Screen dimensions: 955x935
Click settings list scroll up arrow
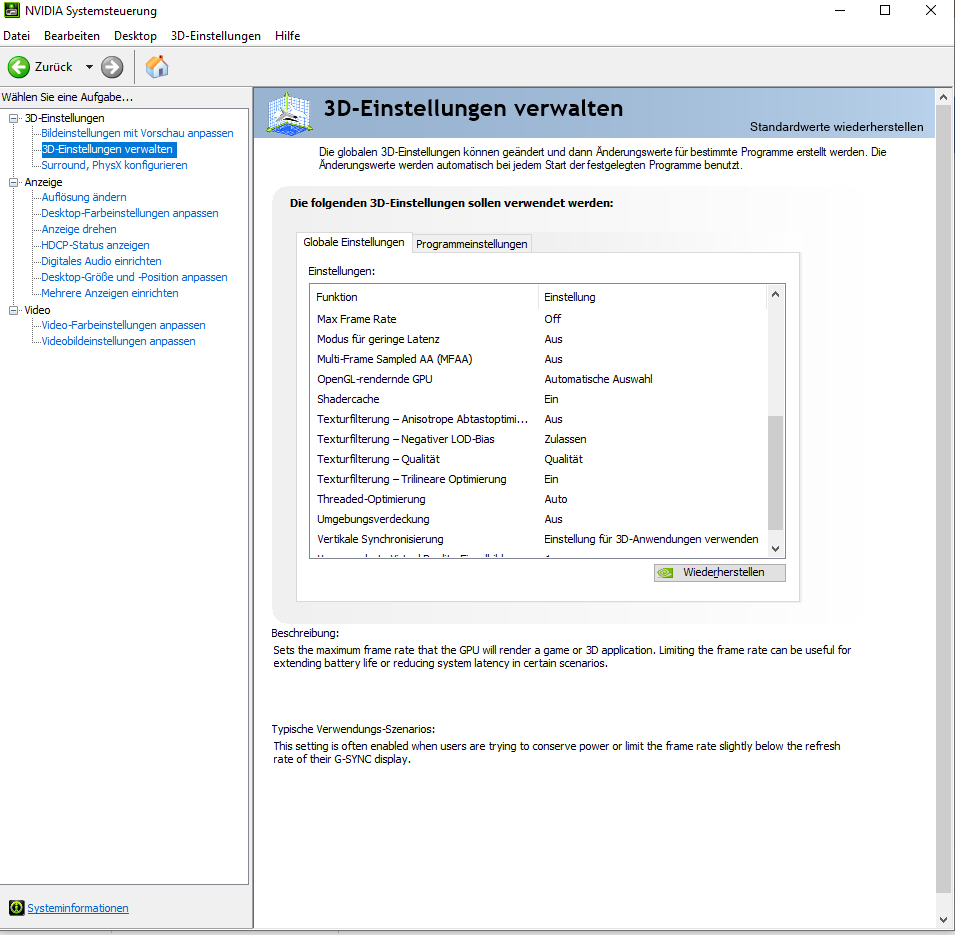775,294
